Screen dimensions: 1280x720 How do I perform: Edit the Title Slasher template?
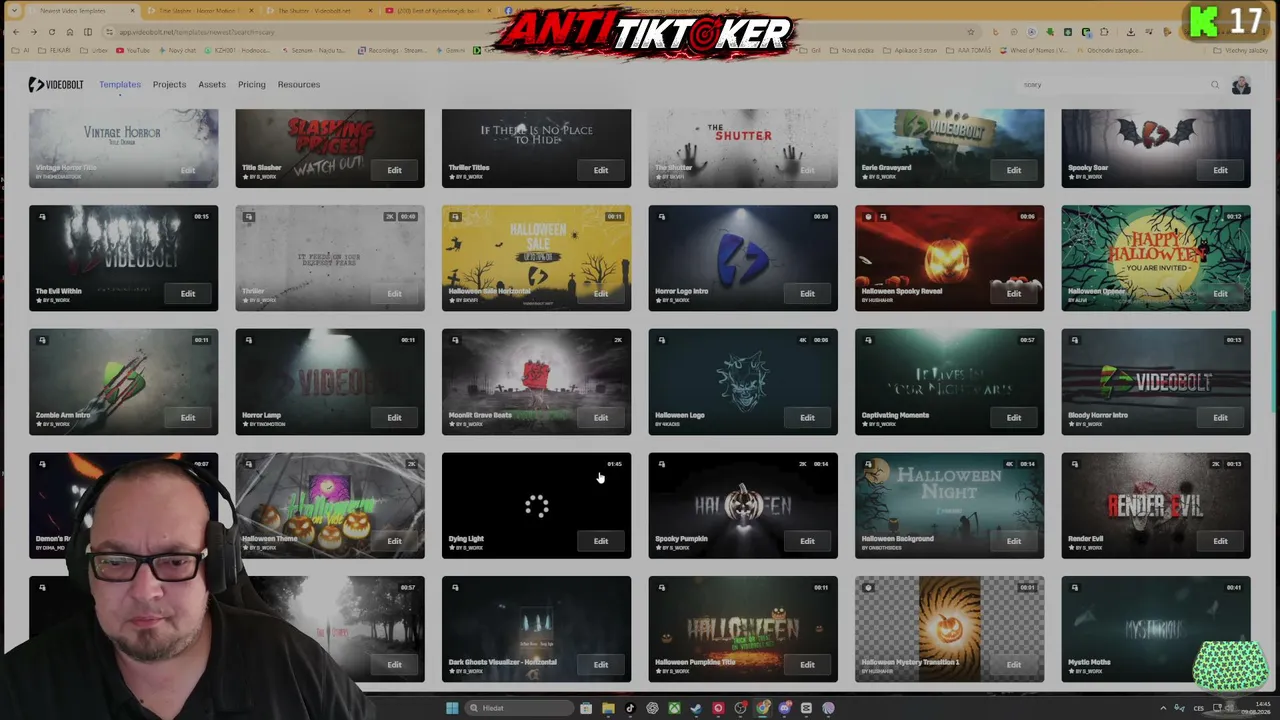point(394,170)
